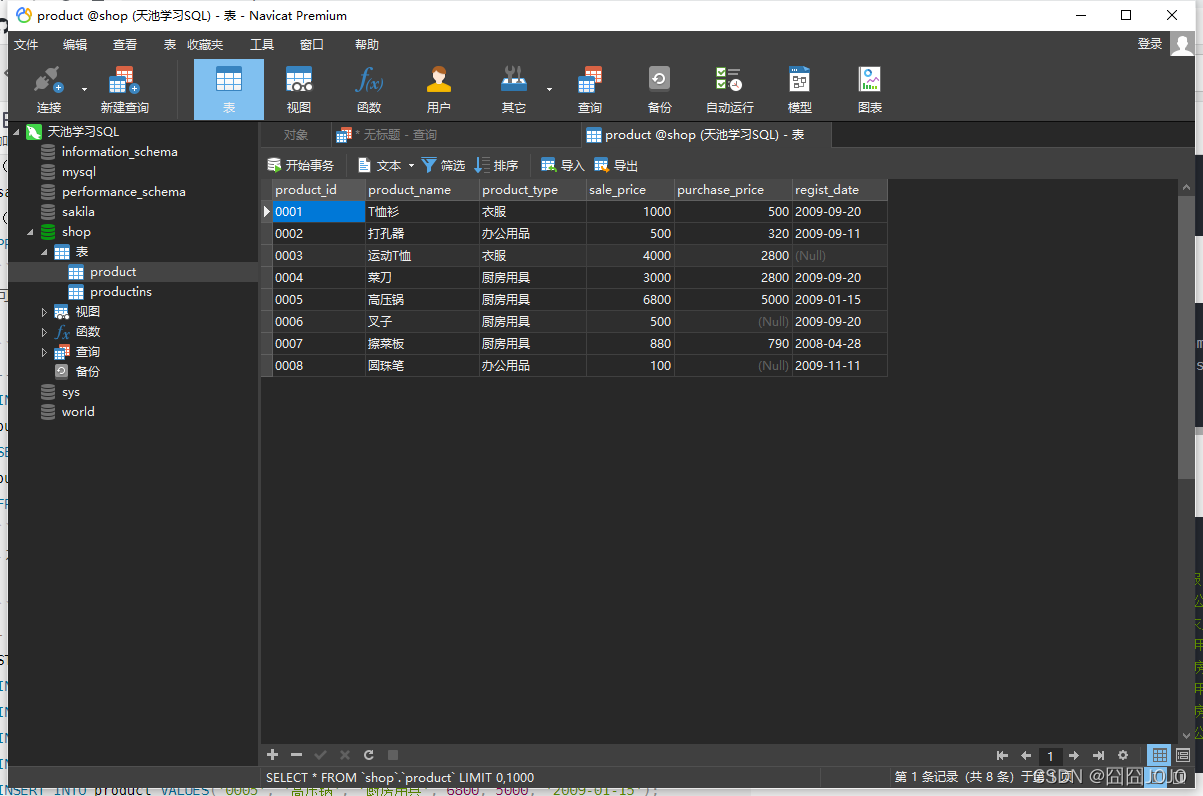1203x796 pixels.
Task: Select the 表 tables toolbar icon
Action: point(229,89)
